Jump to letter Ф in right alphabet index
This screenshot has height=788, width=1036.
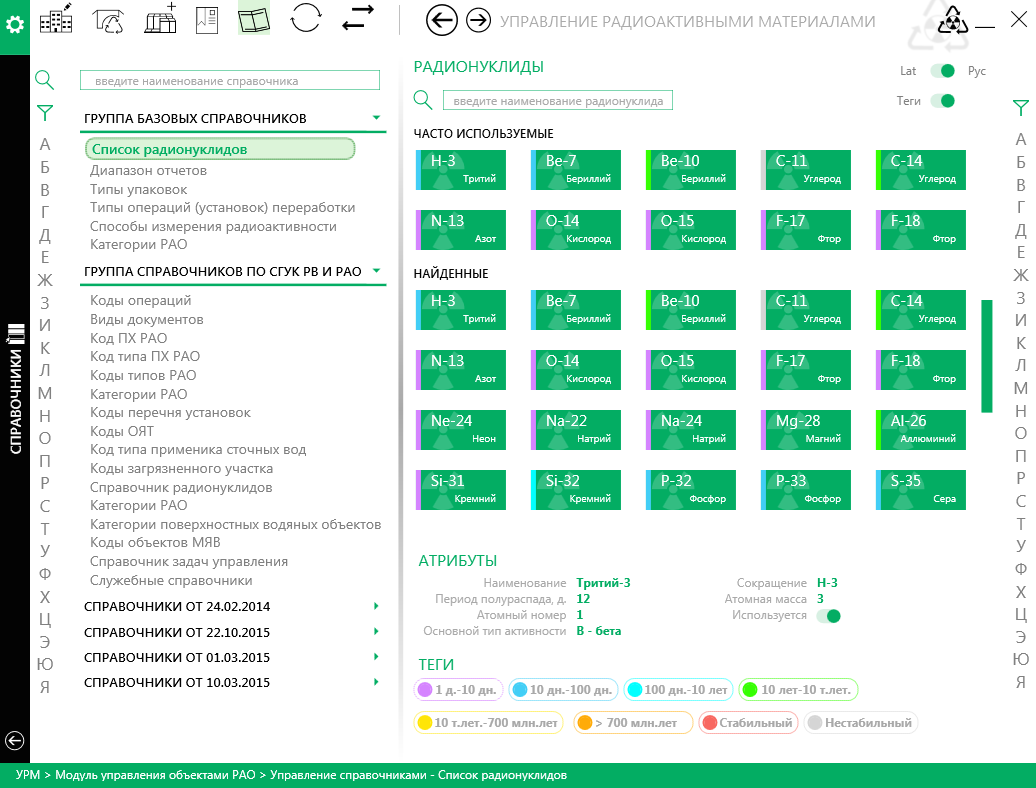pyautogui.click(x=1021, y=569)
